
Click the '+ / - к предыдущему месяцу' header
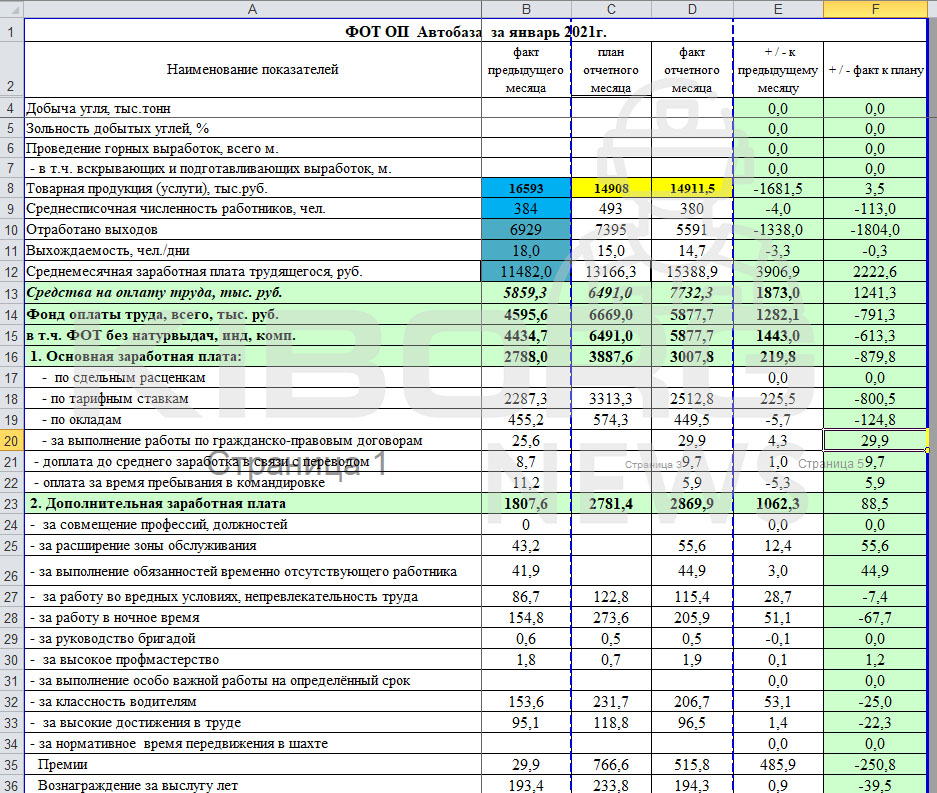[x=778, y=69]
